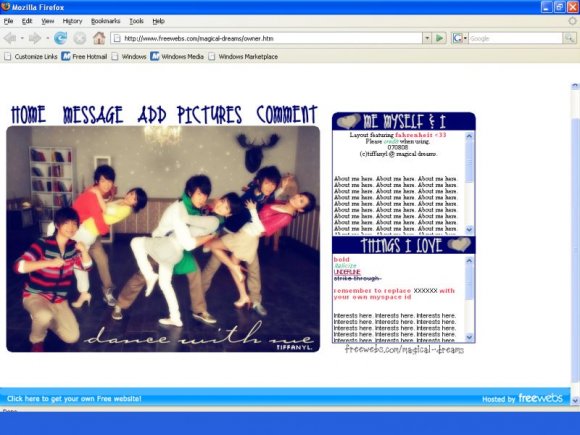
Task: Go to the Home page icon
Action: tap(99, 38)
